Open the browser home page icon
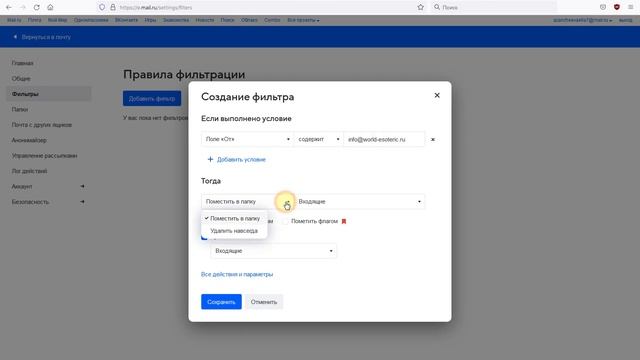640x360 pixels. click(50, 7)
